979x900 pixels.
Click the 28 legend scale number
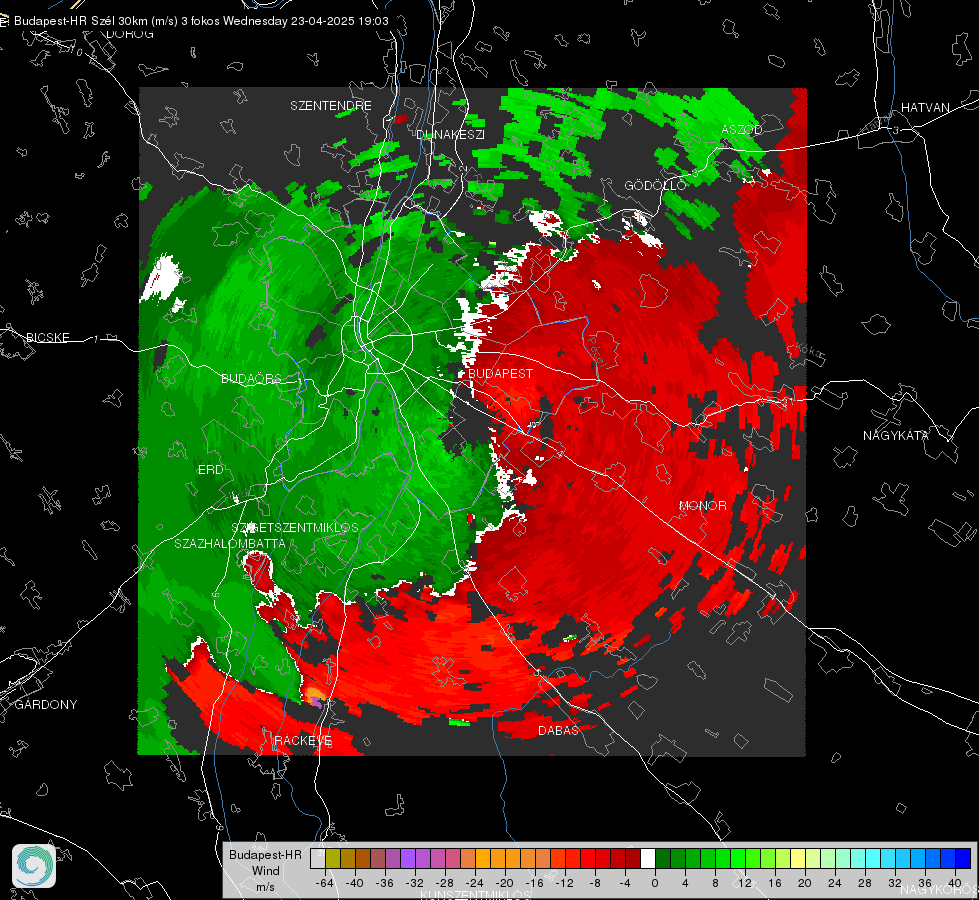point(865,883)
